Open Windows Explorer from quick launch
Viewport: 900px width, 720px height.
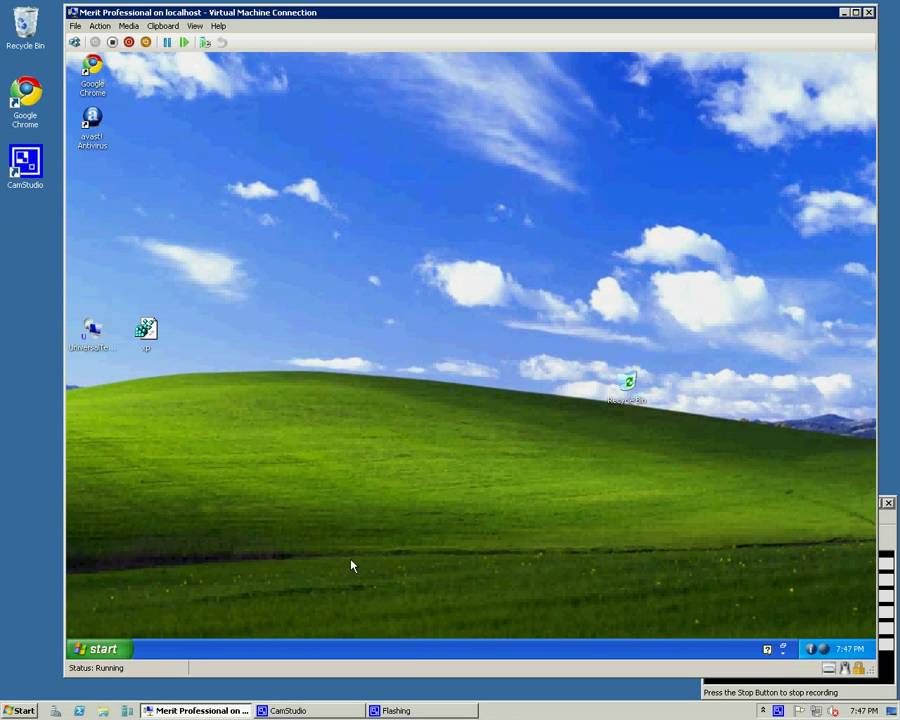coord(103,711)
